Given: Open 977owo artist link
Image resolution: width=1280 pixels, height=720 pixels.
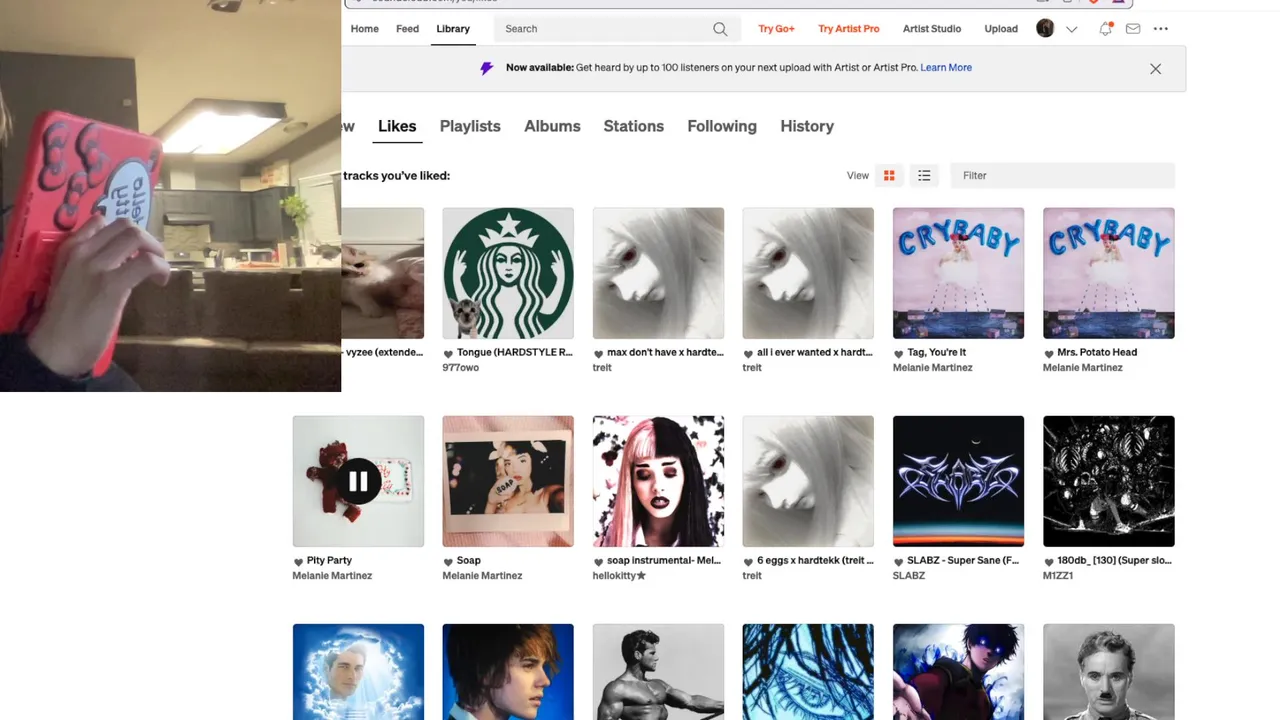Looking at the screenshot, I should (461, 368).
